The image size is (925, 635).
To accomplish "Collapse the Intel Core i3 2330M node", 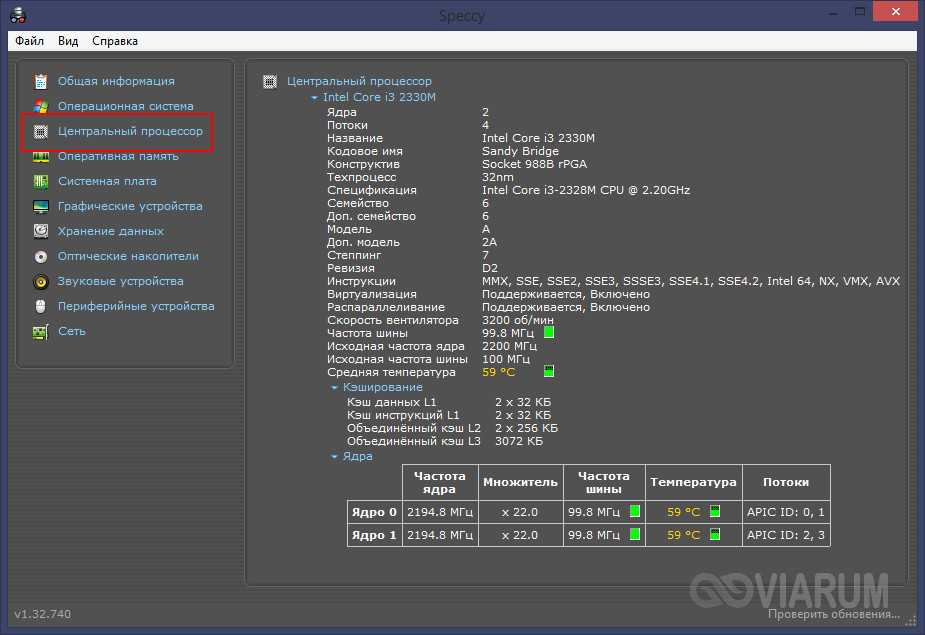I will (x=314, y=98).
